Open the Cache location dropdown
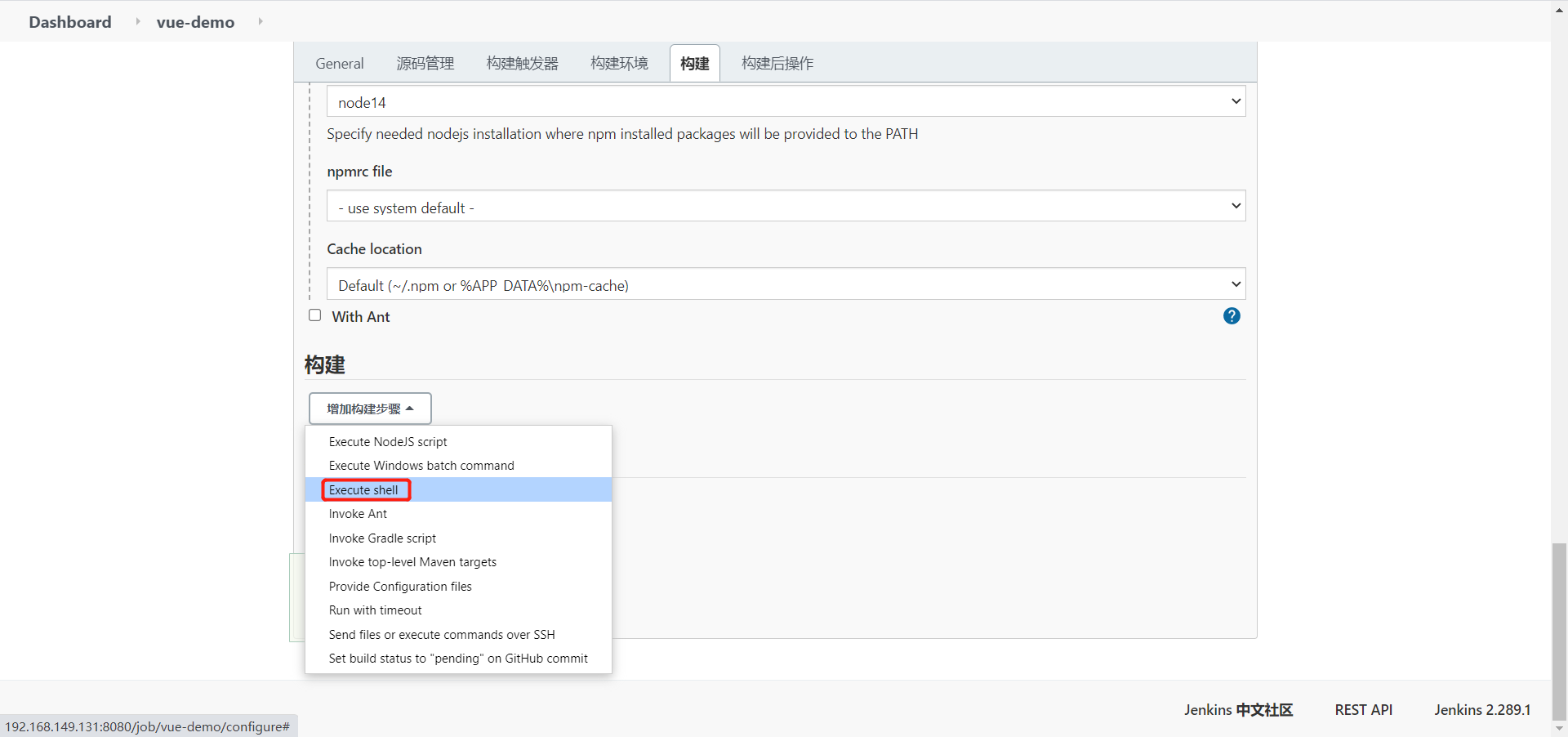 (x=786, y=284)
